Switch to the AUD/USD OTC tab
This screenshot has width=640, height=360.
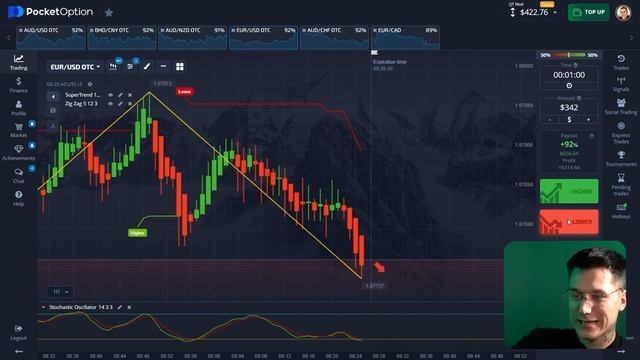pyautogui.click(x=51, y=38)
